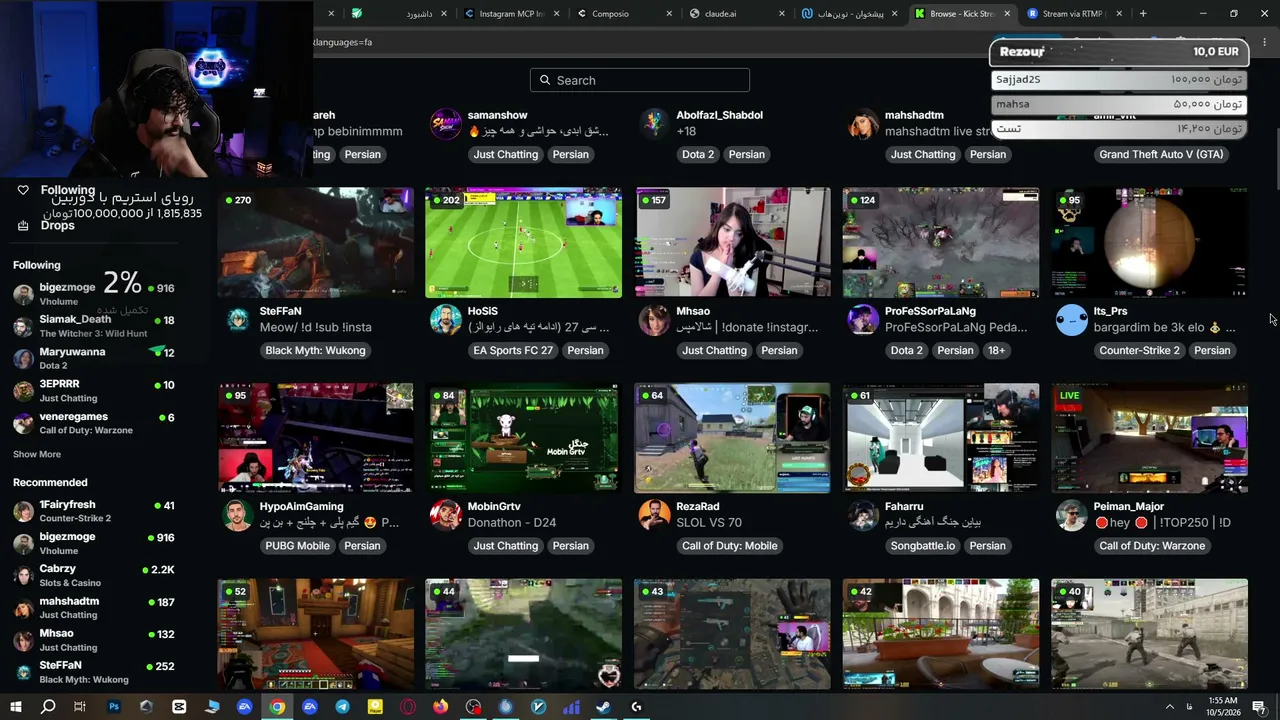
Task: Open Abolfazl_Shabdol's channel avatar
Action: (654, 124)
